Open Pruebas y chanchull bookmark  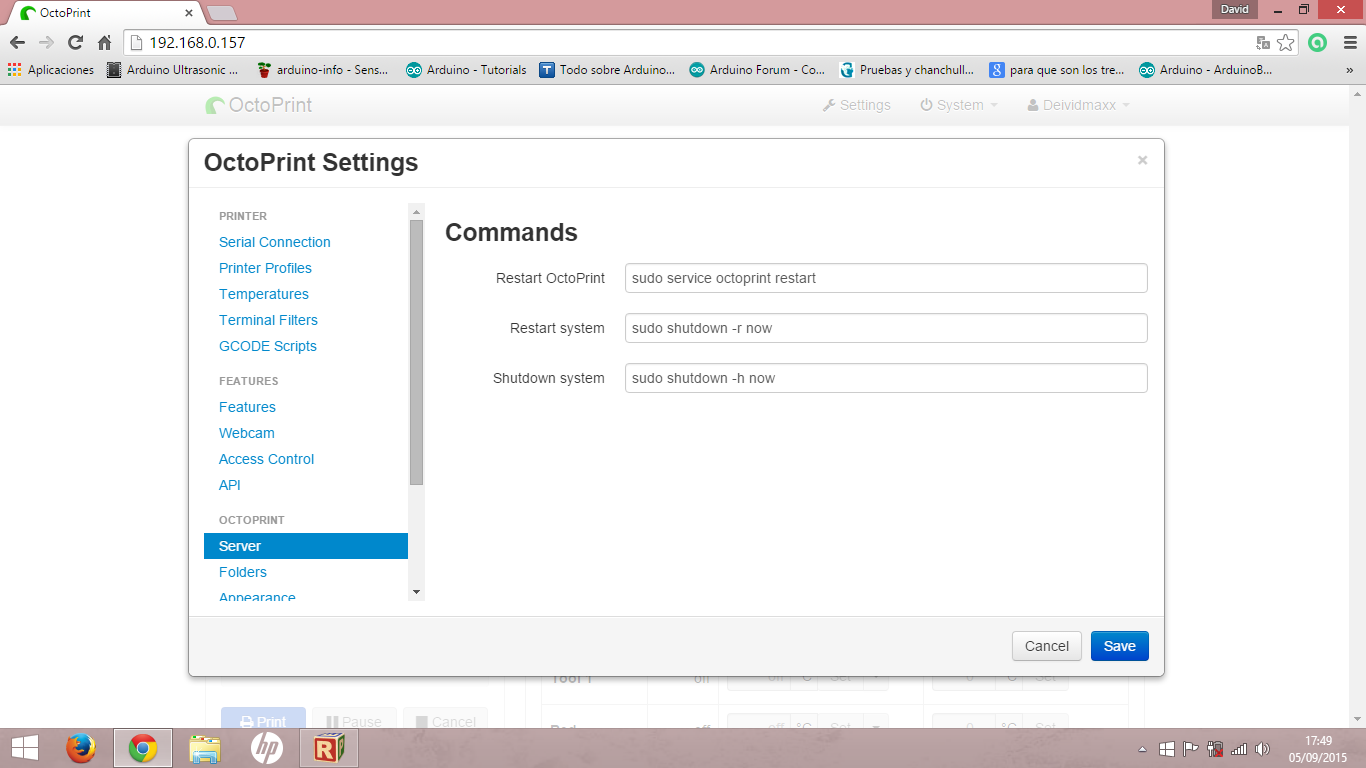click(x=907, y=70)
